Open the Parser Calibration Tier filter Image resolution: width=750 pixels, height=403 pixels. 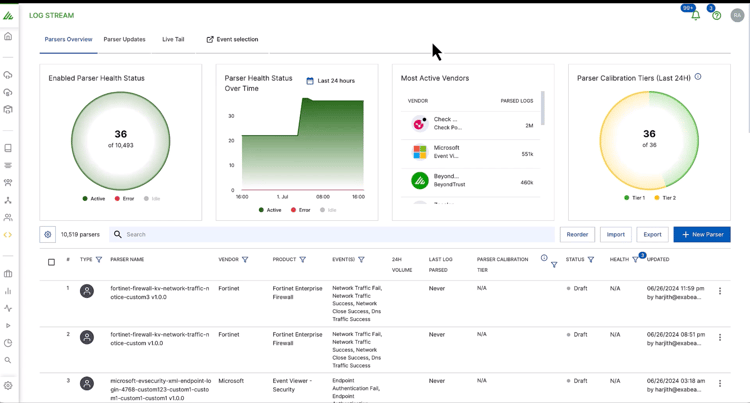554,265
